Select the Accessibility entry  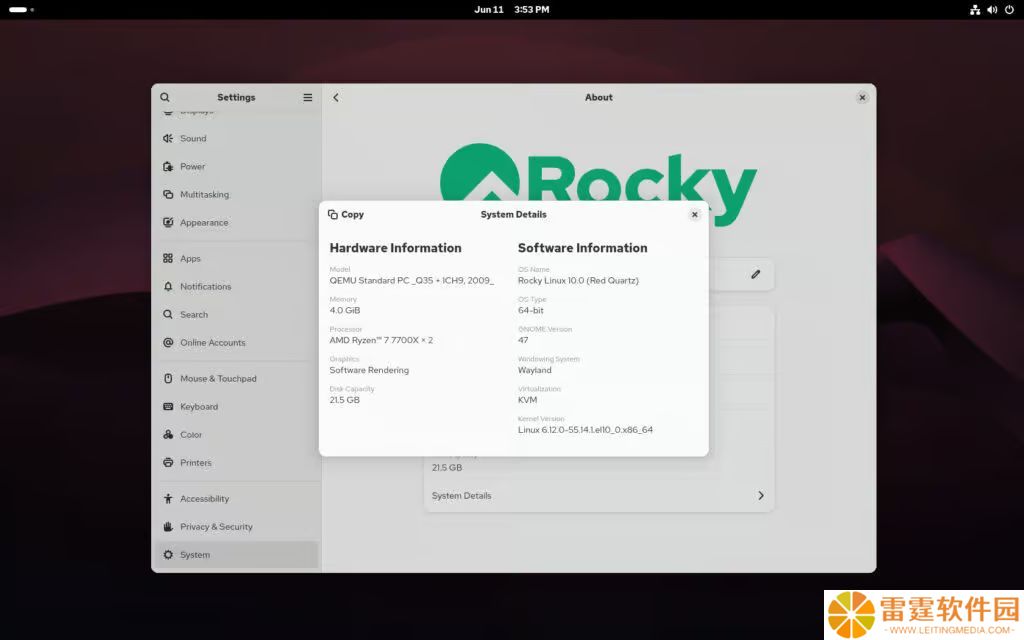coord(238,499)
